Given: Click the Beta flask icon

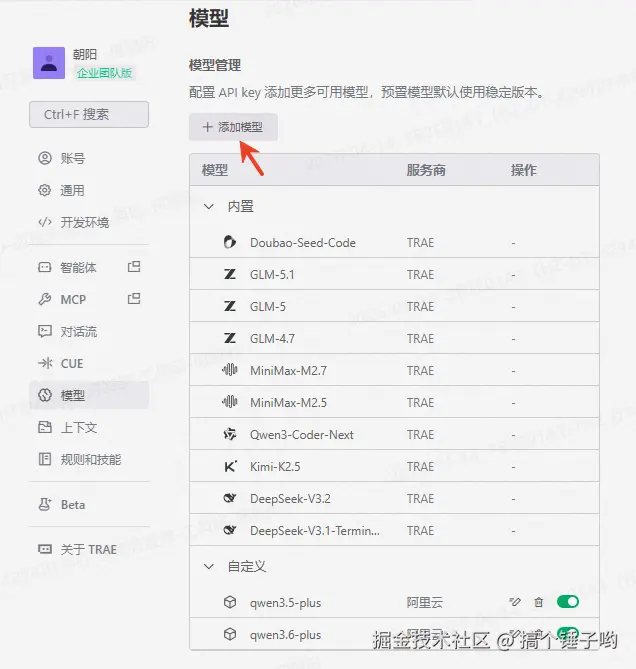Looking at the screenshot, I should 45,504.
